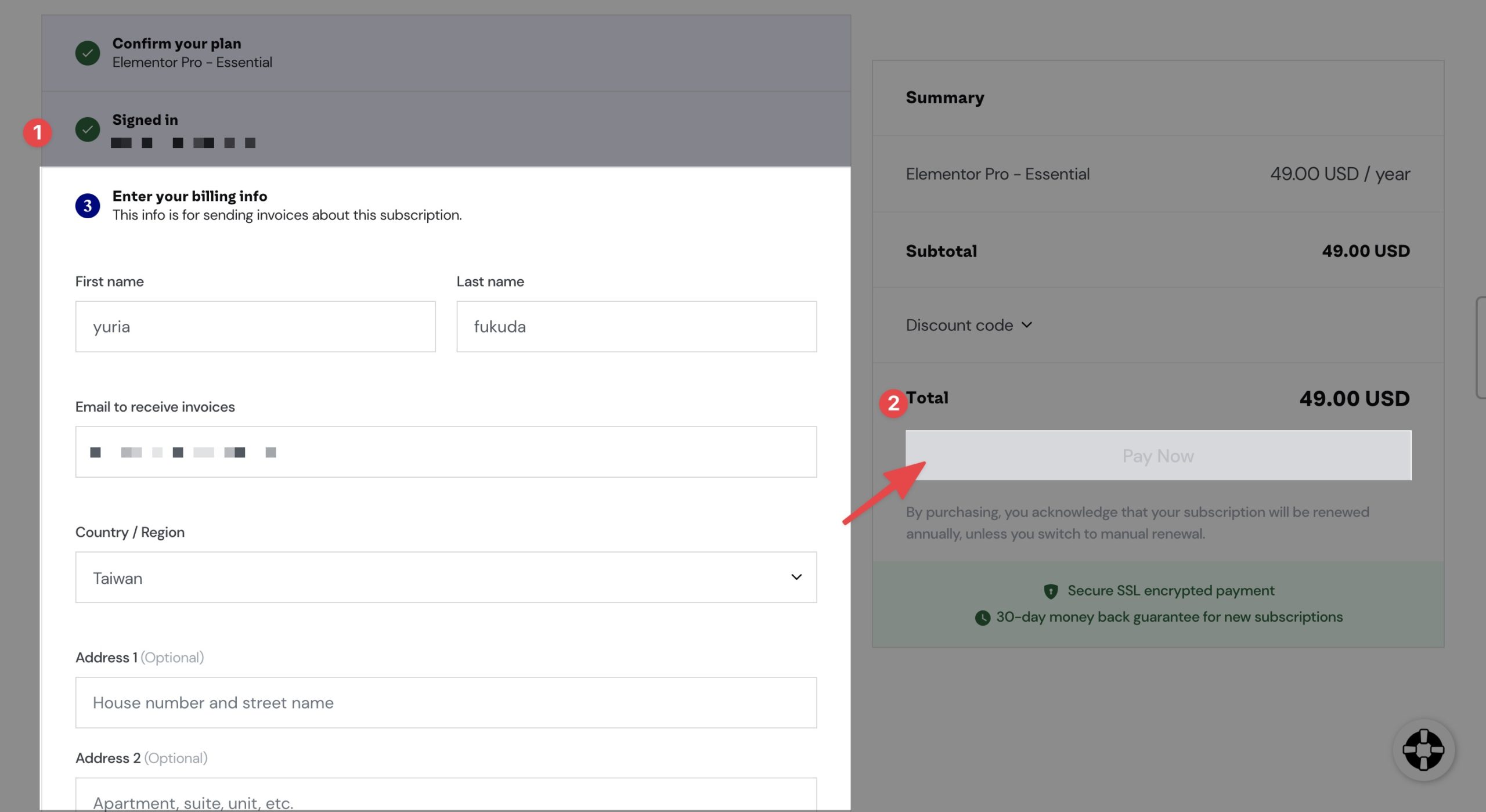Click the red annotation marker 2

coord(893,403)
